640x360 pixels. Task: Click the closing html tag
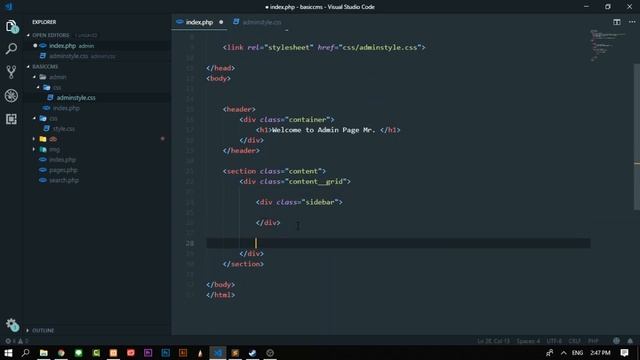coord(221,295)
